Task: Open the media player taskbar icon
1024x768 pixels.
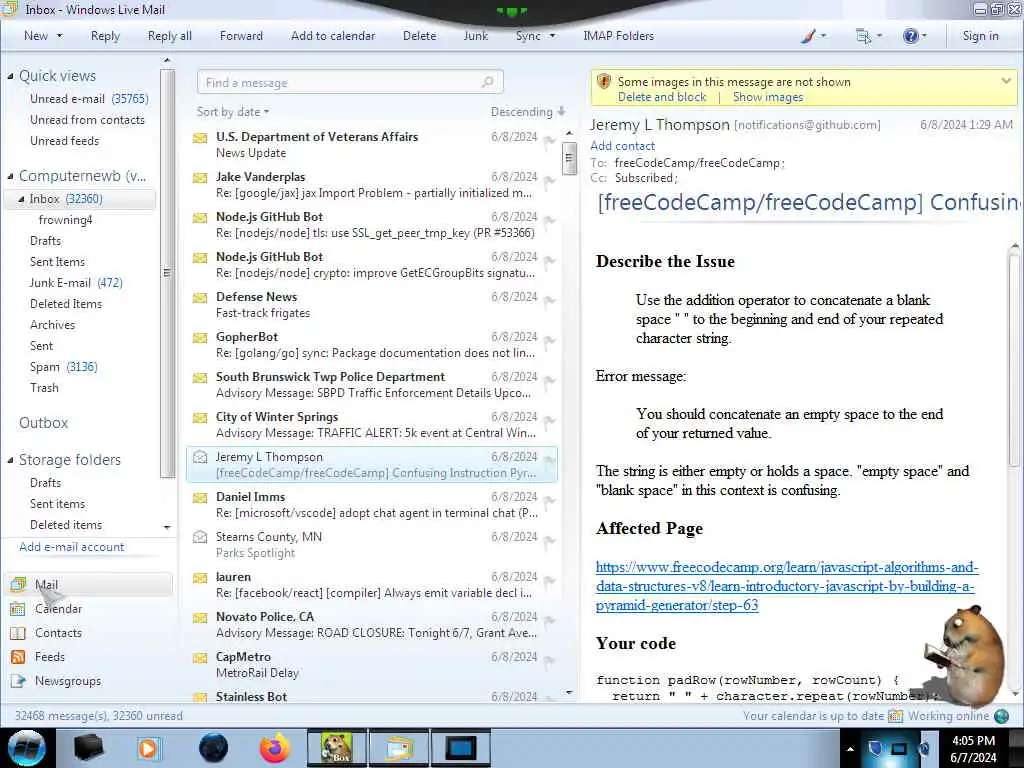Action: click(148, 748)
